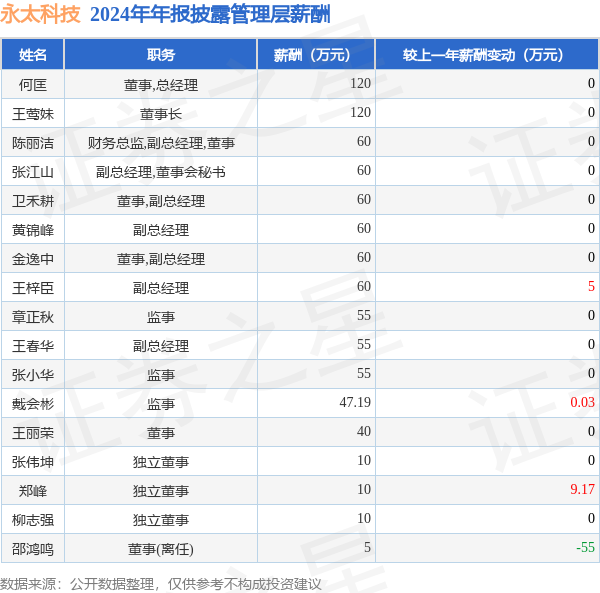The height and width of the screenshot is (593, 600).
Task: Click 监事 in 戴会彬's row
Action: 161,404
